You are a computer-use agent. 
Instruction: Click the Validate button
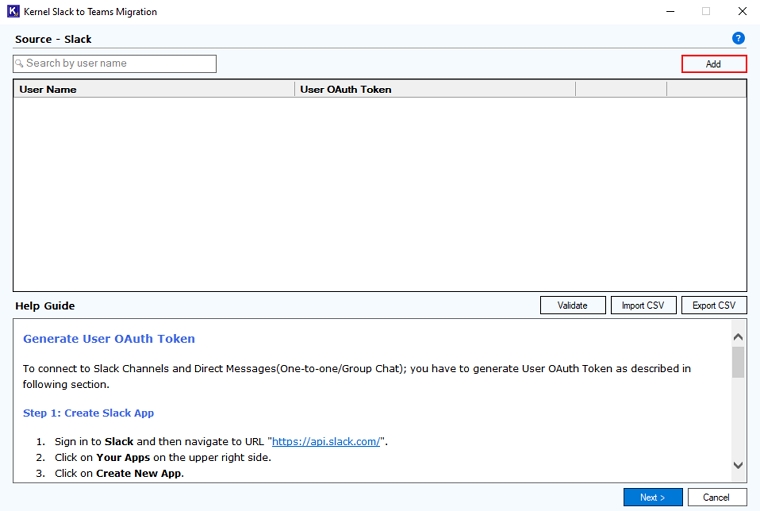pyautogui.click(x=572, y=305)
